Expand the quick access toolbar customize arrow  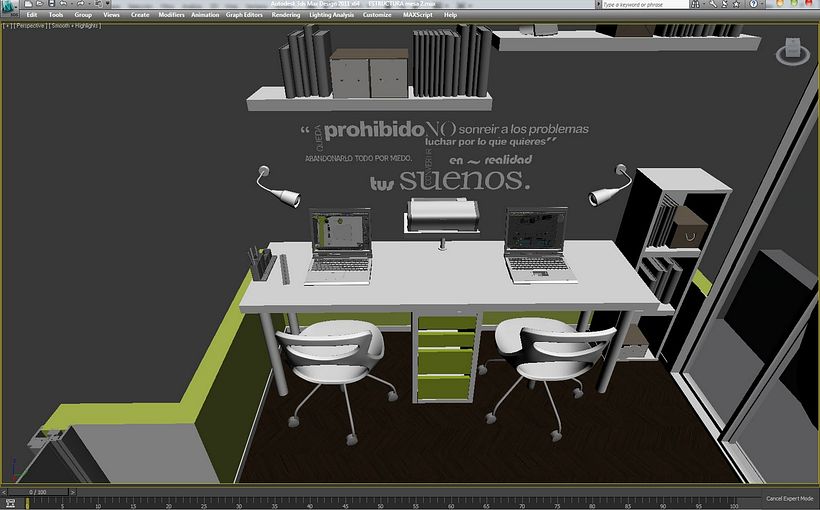[108, 4]
